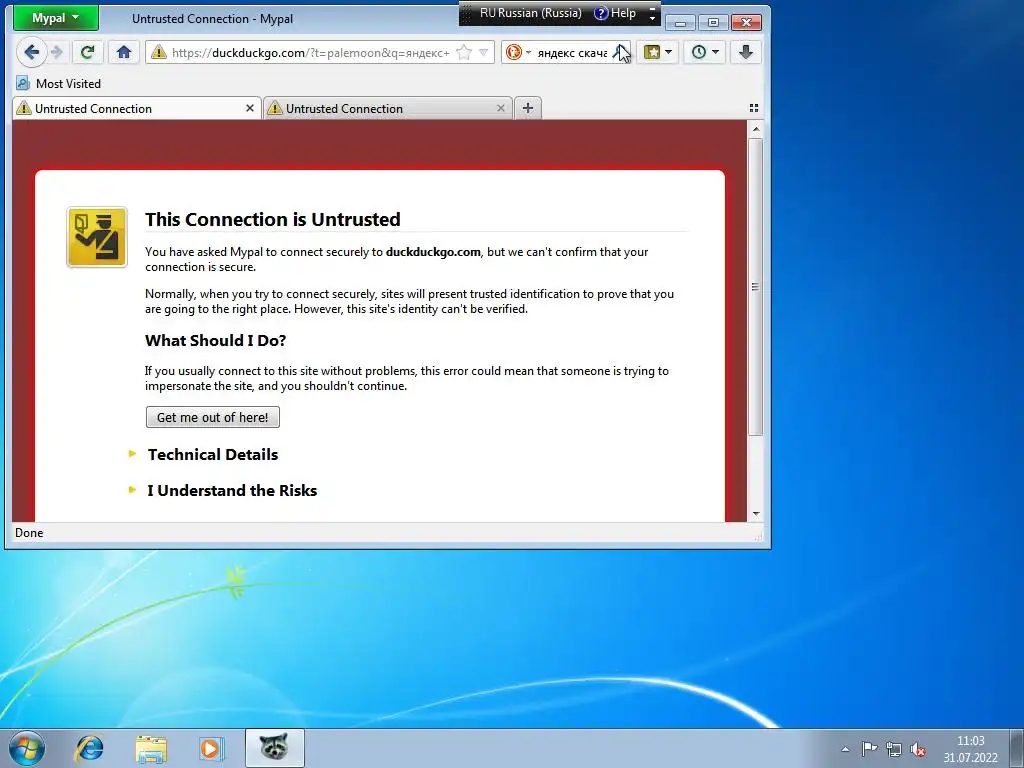The width and height of the screenshot is (1024, 768).
Task: Open the address bar history dropdown arrow
Action: pyautogui.click(x=483, y=52)
